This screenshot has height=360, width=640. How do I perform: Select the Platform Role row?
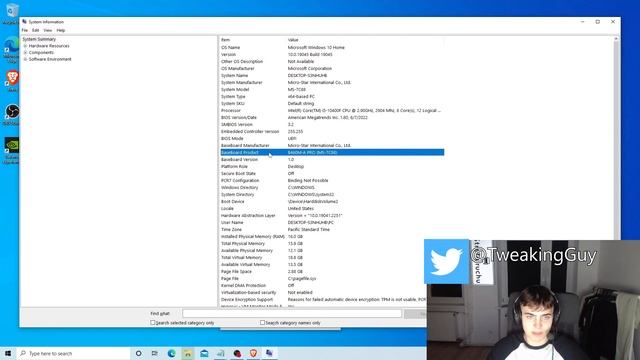(x=332, y=167)
